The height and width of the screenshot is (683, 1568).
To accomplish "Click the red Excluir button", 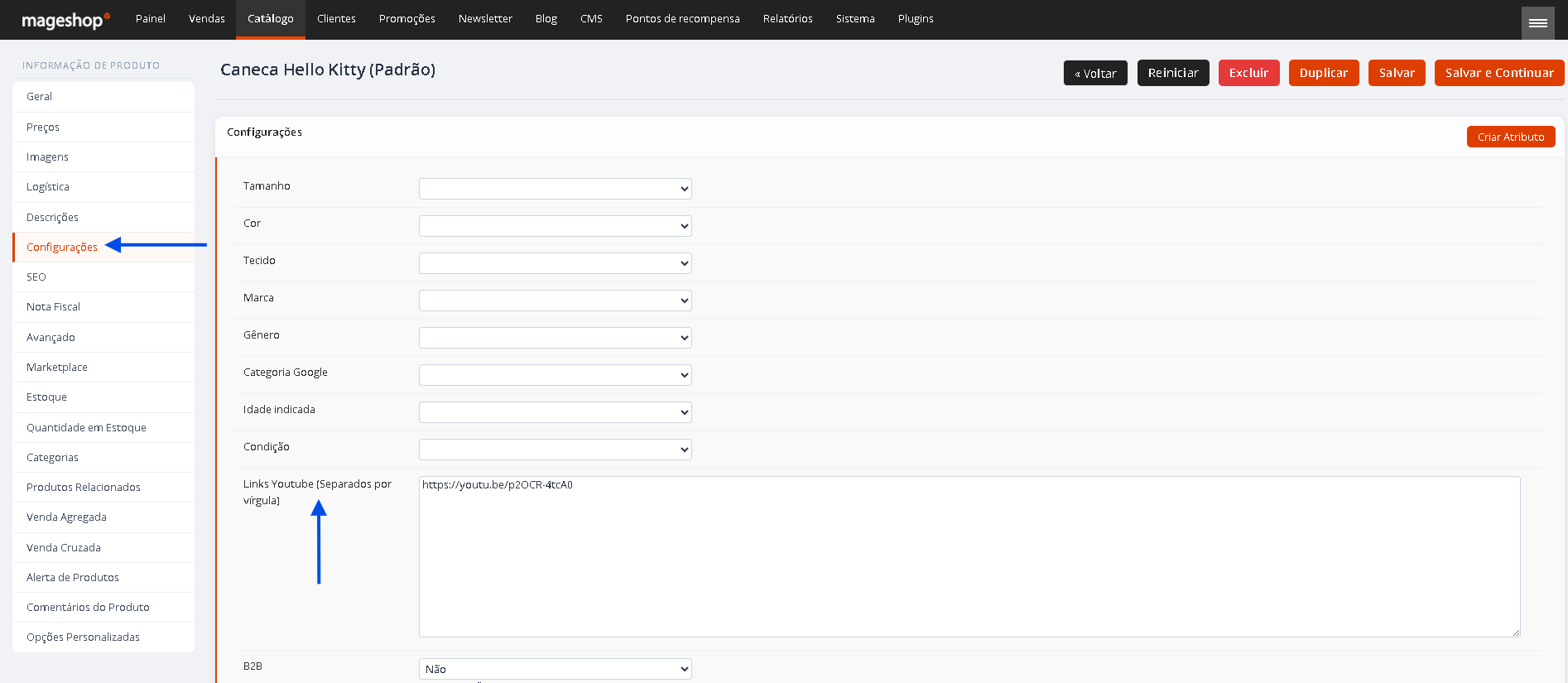I will coord(1249,73).
